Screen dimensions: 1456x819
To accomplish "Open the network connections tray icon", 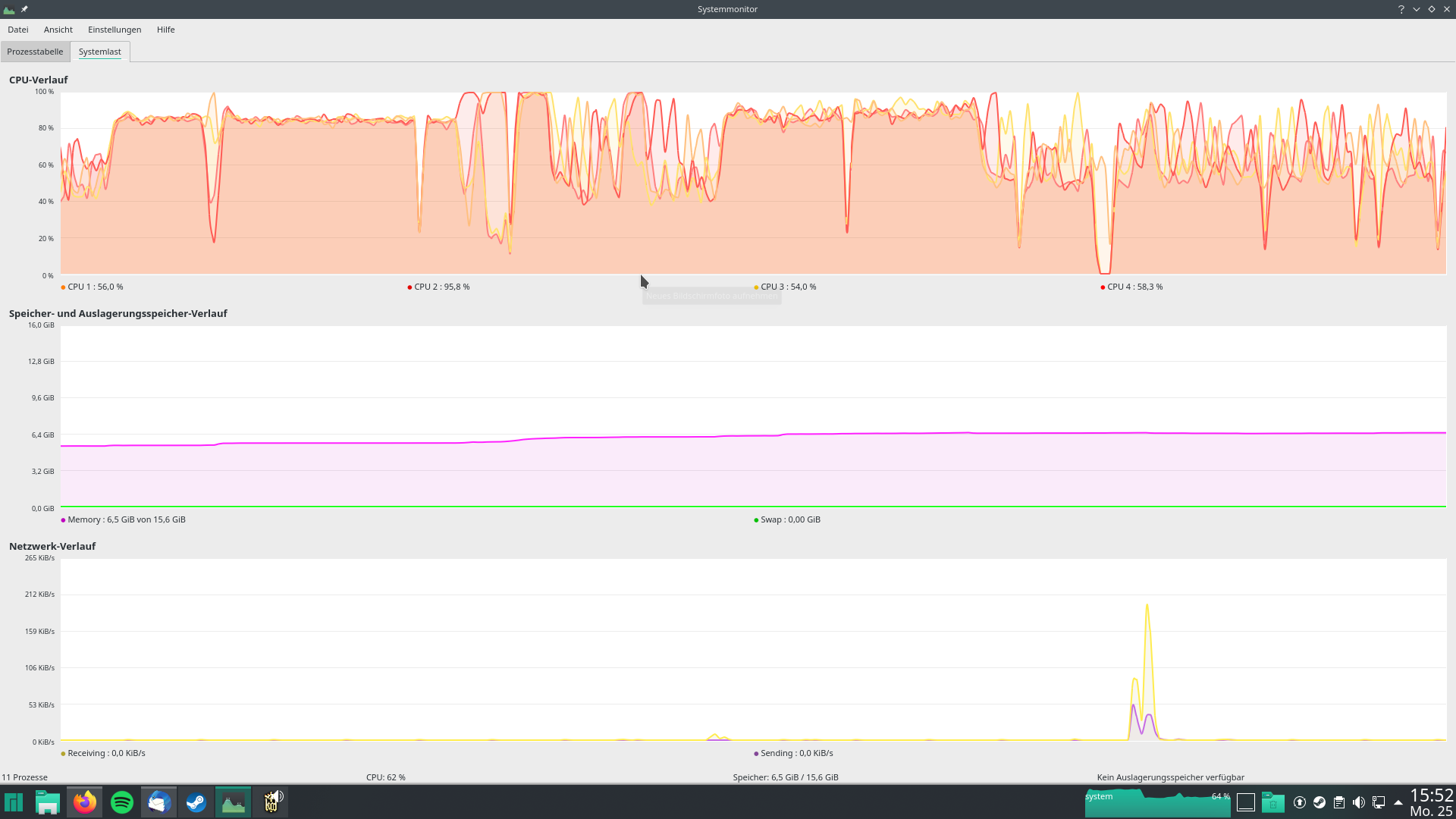I will tap(1379, 802).
